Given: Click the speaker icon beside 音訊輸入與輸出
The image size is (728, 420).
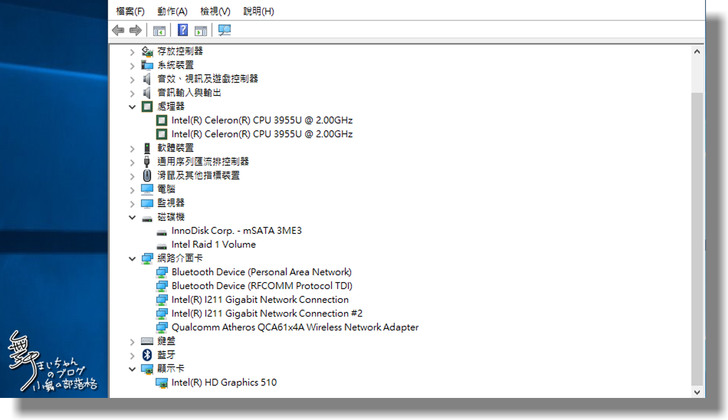Looking at the screenshot, I should point(147,93).
